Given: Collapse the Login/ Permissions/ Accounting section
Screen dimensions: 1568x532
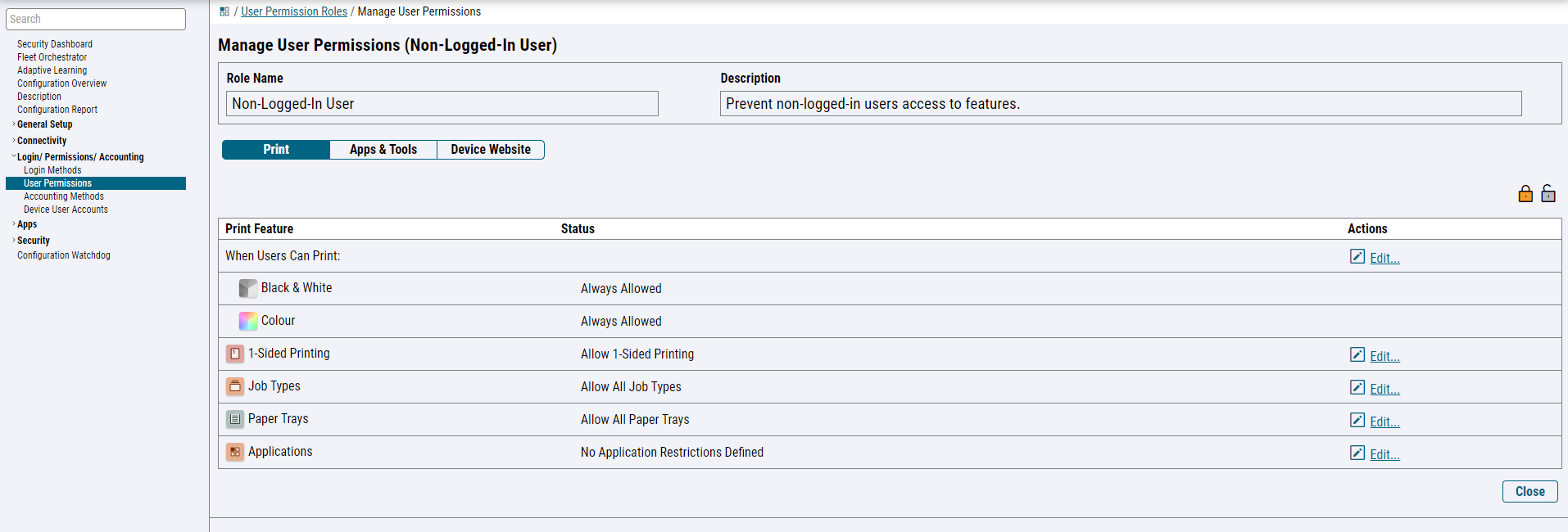Looking at the screenshot, I should tap(14, 157).
